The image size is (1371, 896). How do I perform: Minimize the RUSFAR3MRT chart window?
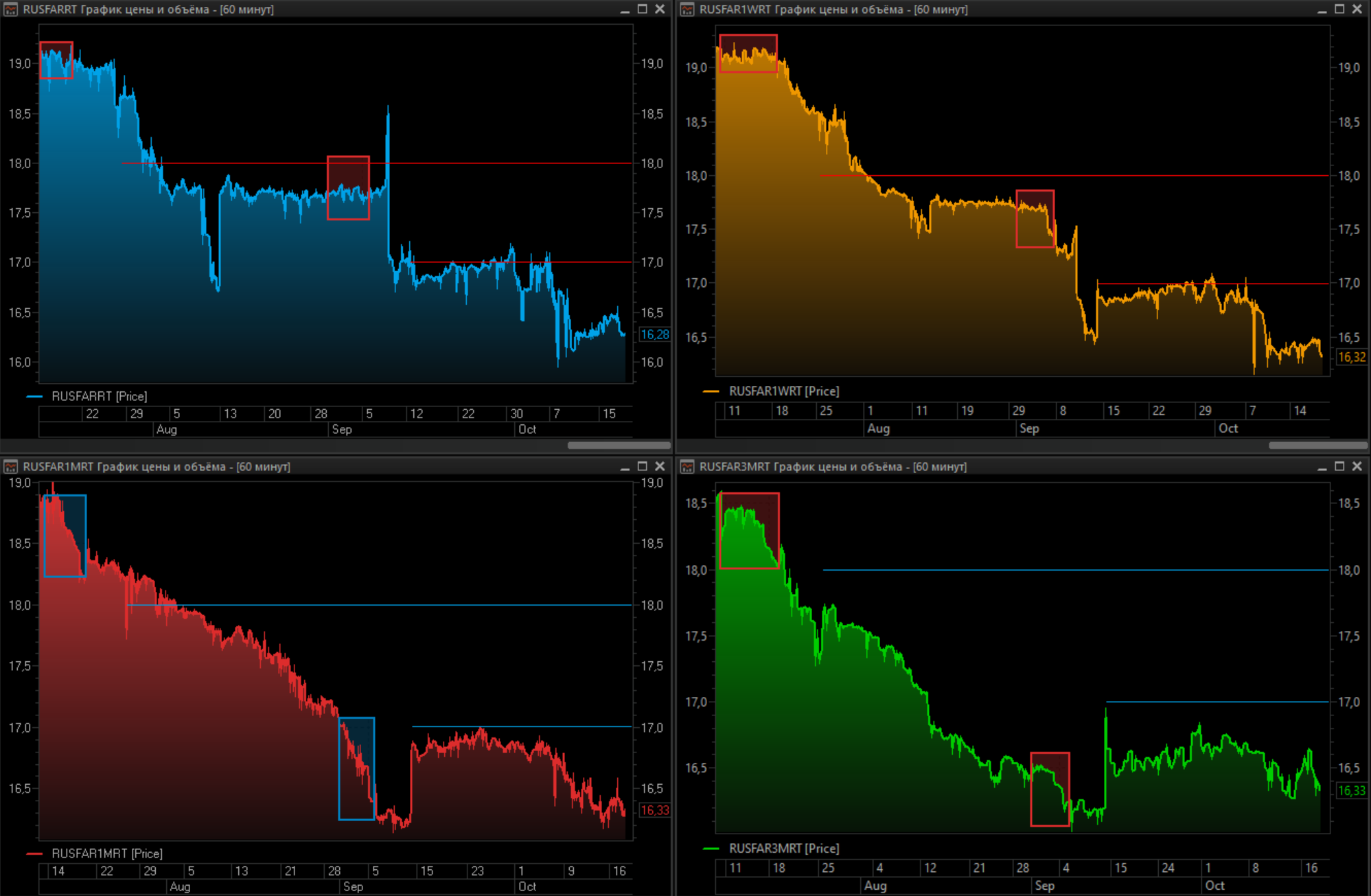coord(1322,467)
